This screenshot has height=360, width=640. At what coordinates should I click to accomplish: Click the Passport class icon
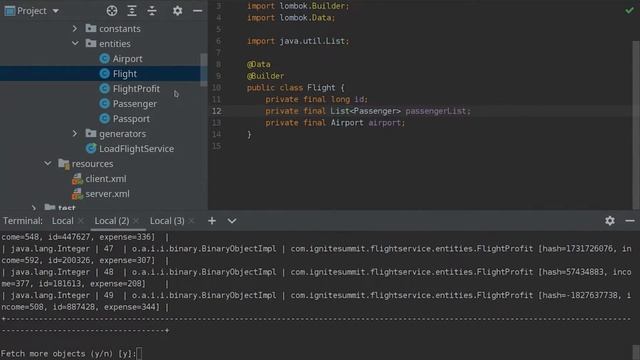[x=104, y=119]
